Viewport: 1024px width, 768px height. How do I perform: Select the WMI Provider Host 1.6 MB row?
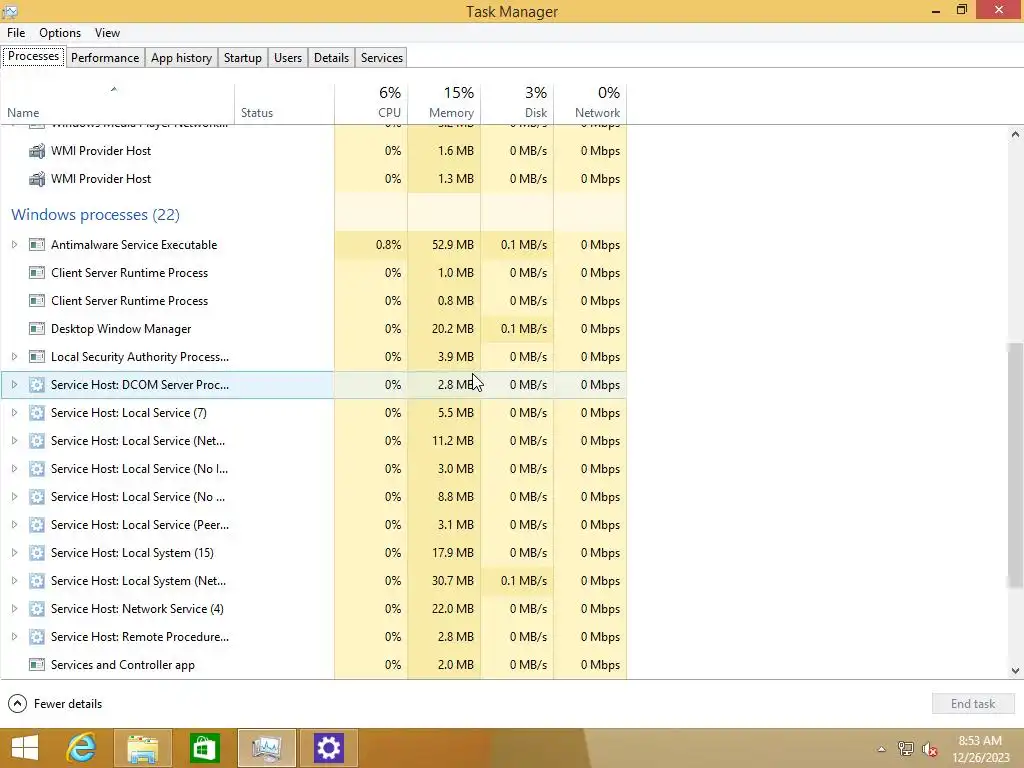click(313, 151)
